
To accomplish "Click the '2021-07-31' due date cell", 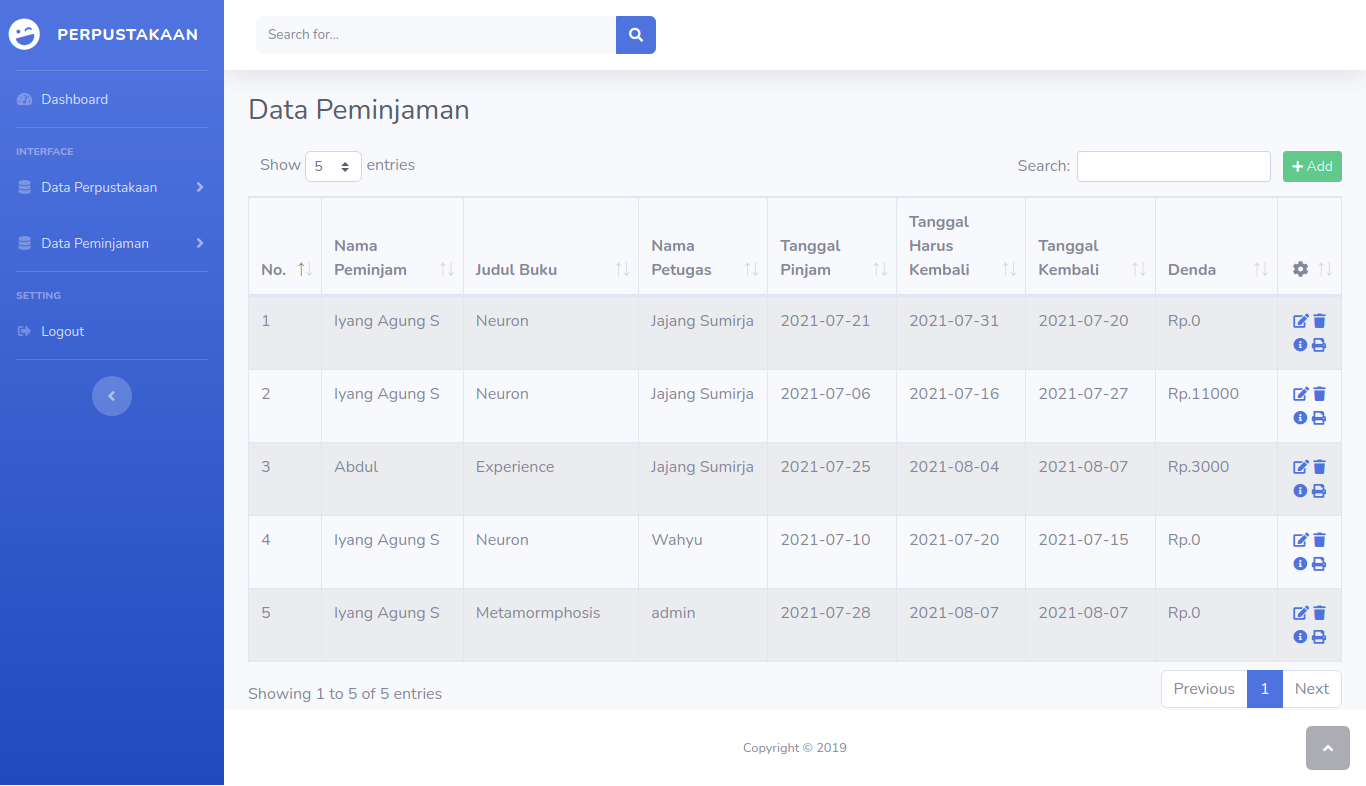I will click(961, 333).
